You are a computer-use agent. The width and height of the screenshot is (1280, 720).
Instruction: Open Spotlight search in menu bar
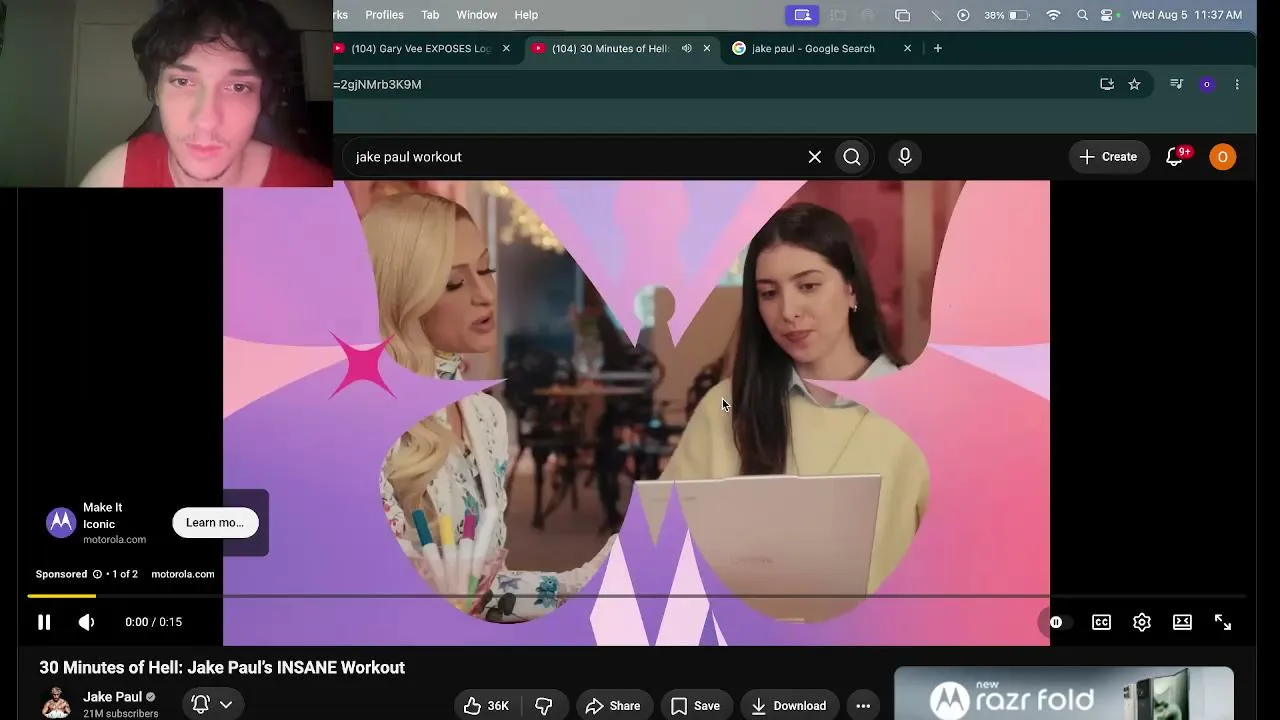pyautogui.click(x=1082, y=15)
